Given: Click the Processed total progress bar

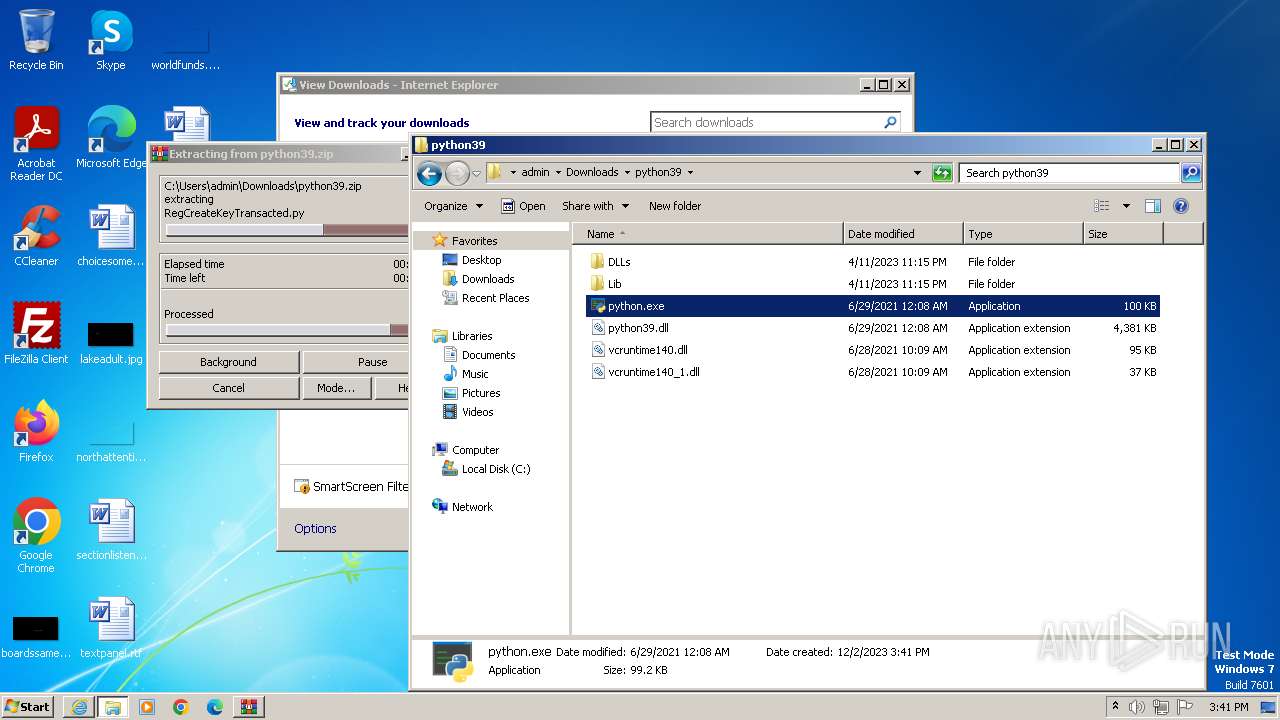Looking at the screenshot, I should point(287,330).
